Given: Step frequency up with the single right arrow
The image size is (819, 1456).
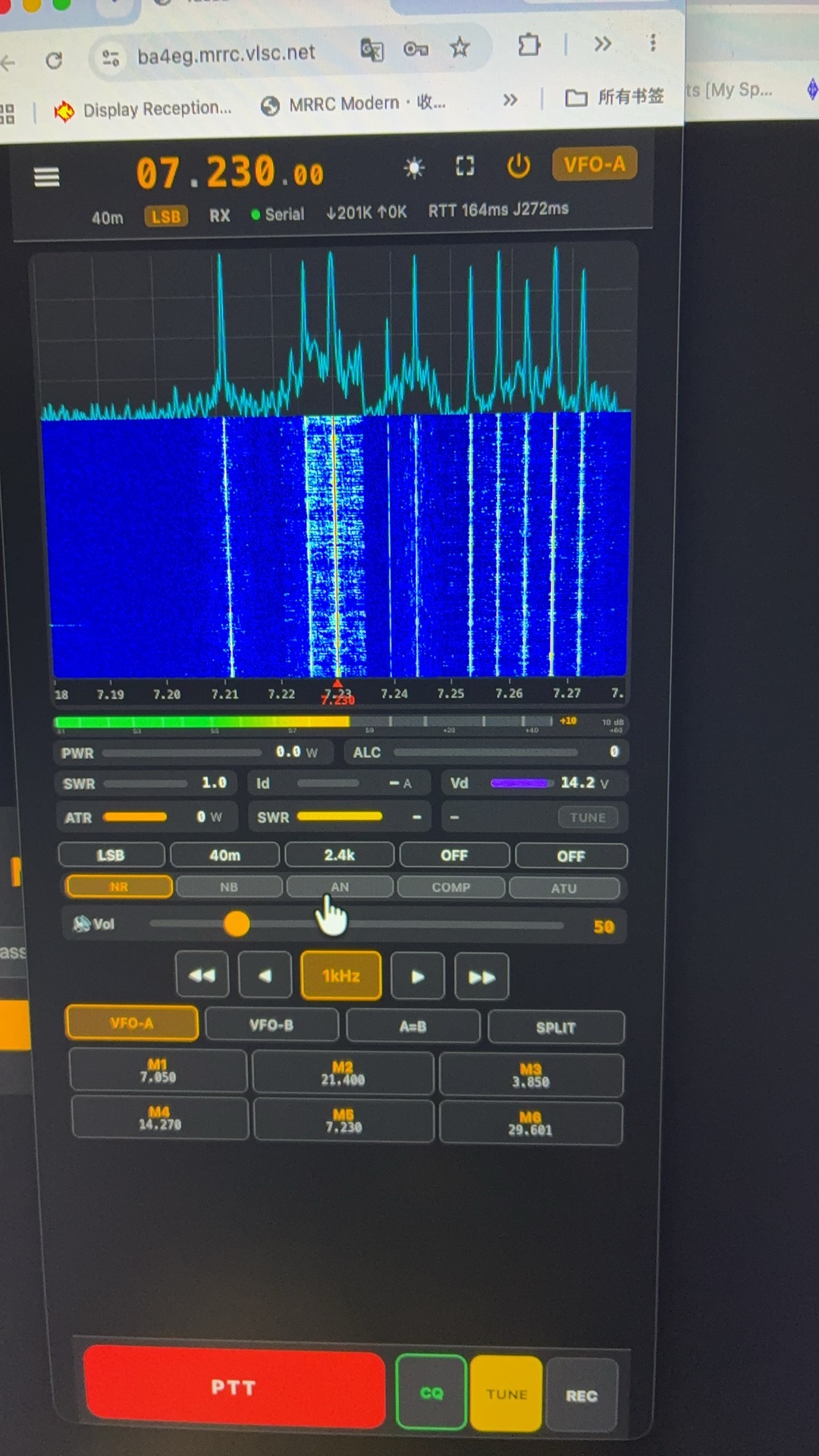Looking at the screenshot, I should click(x=417, y=977).
